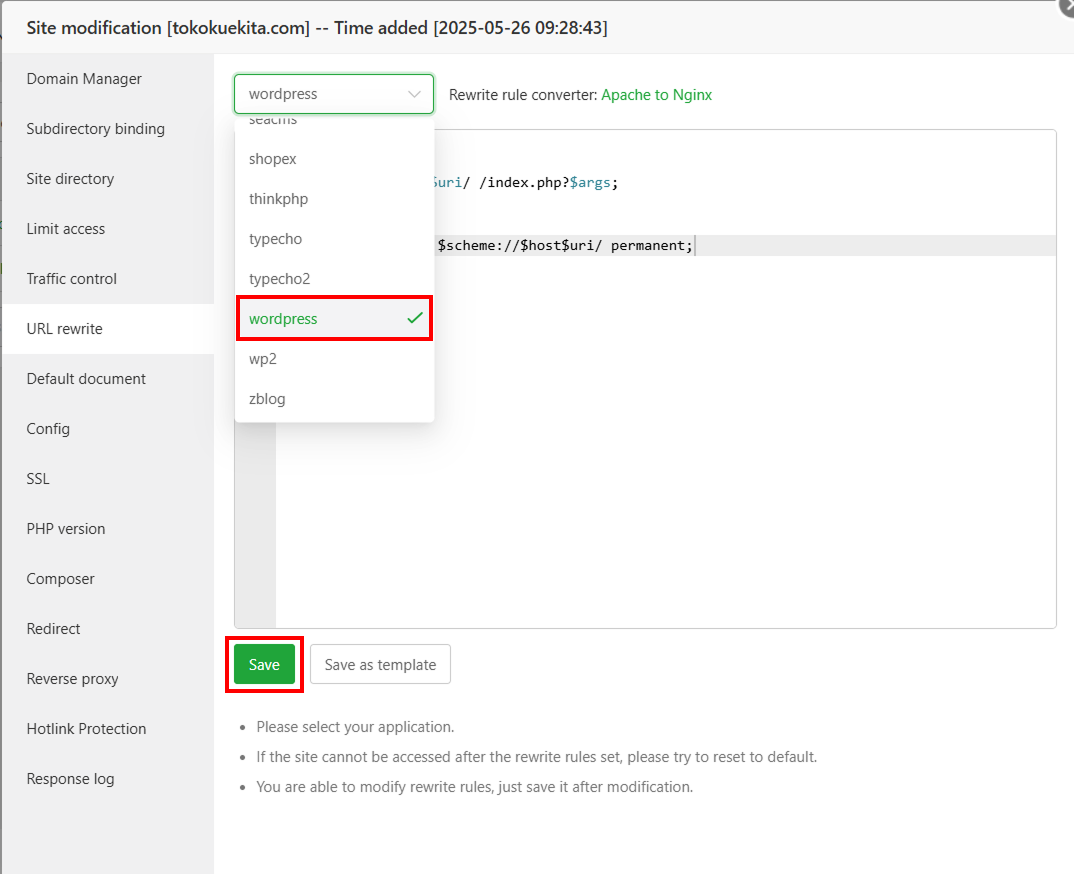The width and height of the screenshot is (1074, 874).
Task: Click "Save as template"
Action: tap(380, 664)
